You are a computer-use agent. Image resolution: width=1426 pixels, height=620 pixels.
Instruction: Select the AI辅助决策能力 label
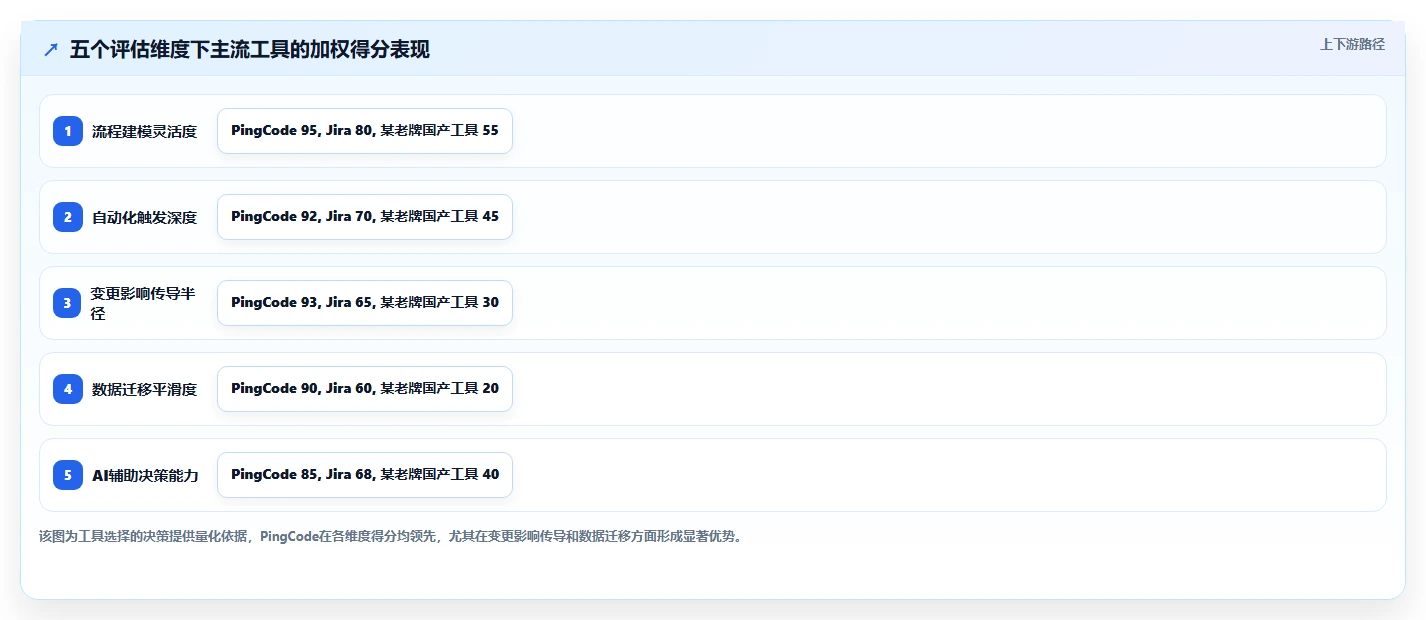145,475
